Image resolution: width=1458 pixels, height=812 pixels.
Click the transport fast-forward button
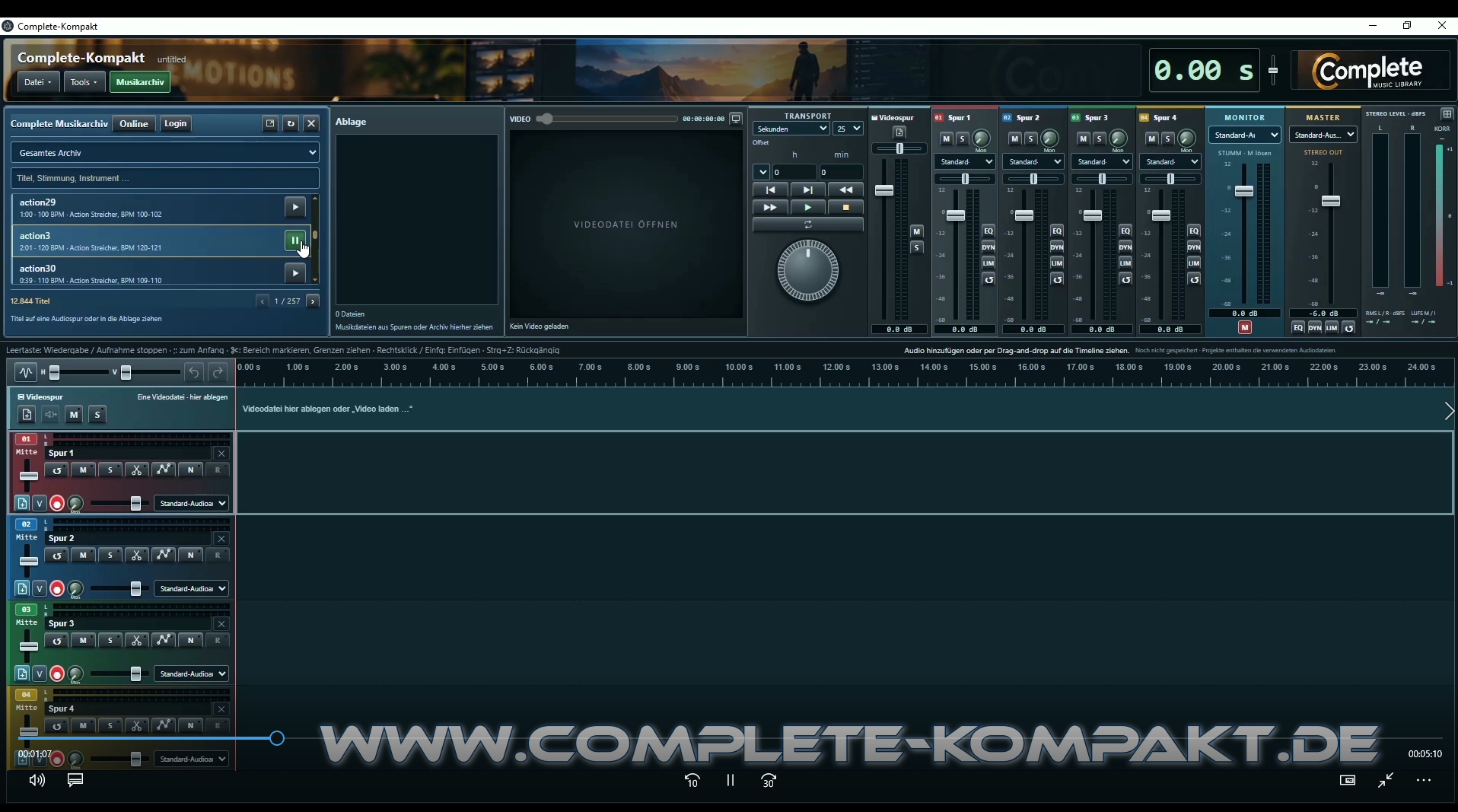click(x=770, y=208)
